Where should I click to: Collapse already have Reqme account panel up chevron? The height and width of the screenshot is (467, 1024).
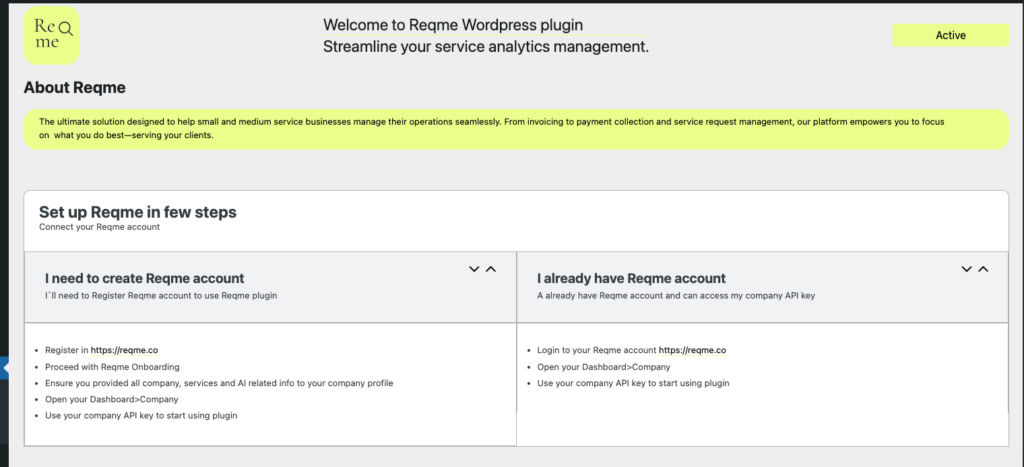[984, 269]
